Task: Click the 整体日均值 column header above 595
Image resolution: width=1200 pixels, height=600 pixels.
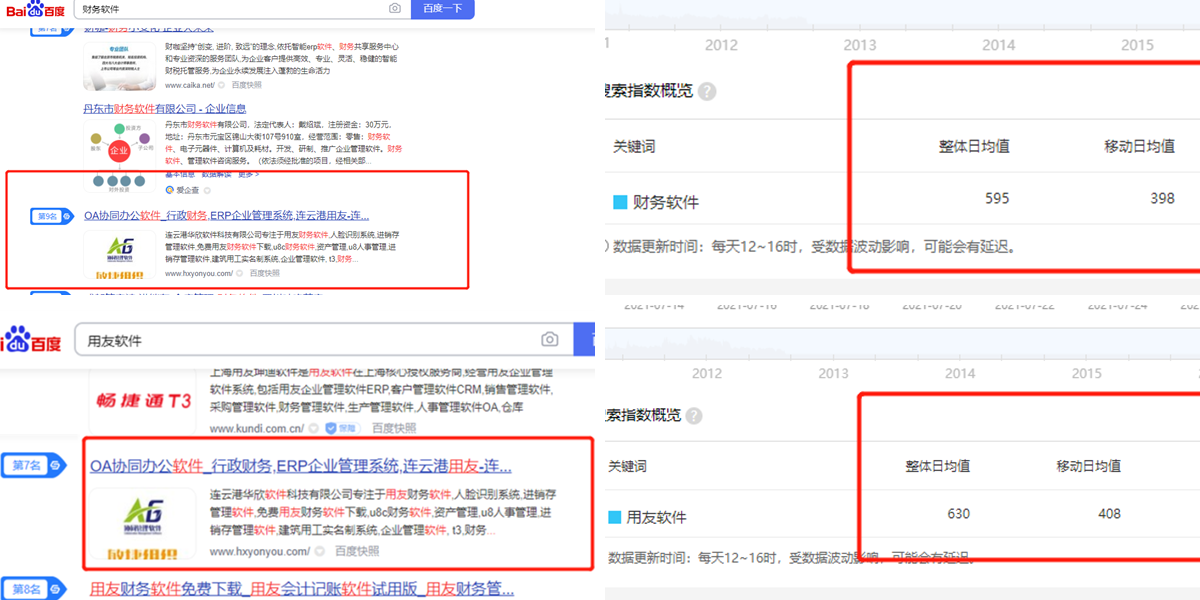Action: (x=974, y=146)
